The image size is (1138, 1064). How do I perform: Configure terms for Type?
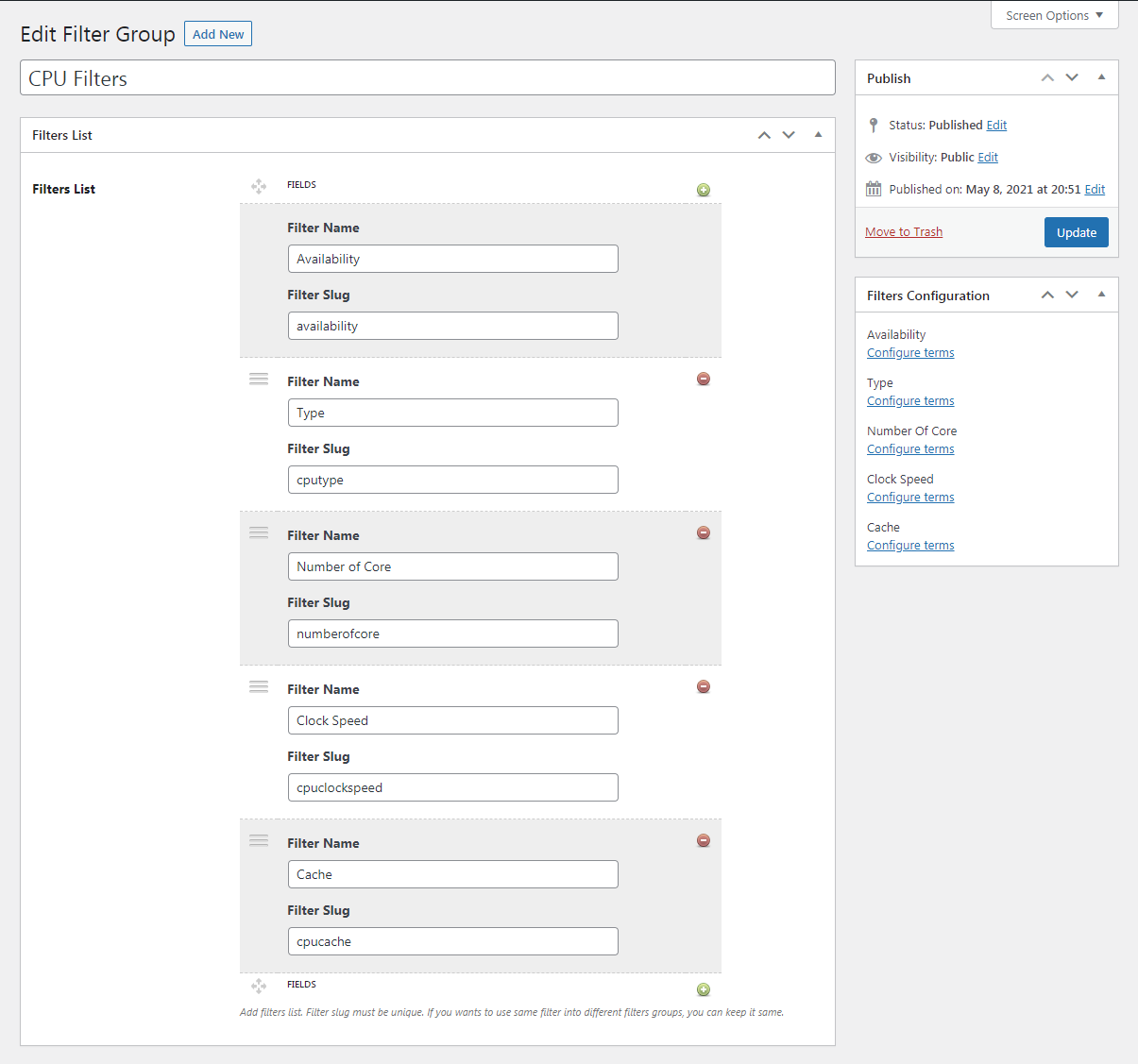(910, 401)
